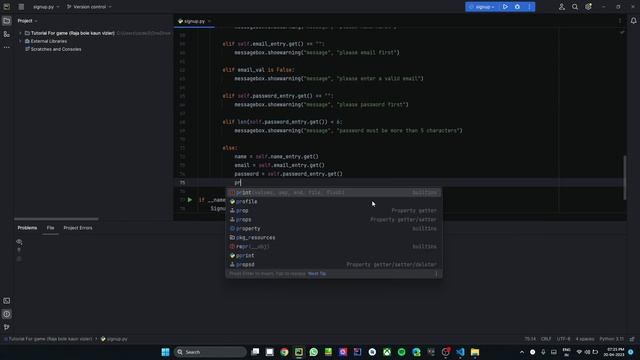
Task: Click Python 3.11 interpreter in status bar
Action: 612,339
